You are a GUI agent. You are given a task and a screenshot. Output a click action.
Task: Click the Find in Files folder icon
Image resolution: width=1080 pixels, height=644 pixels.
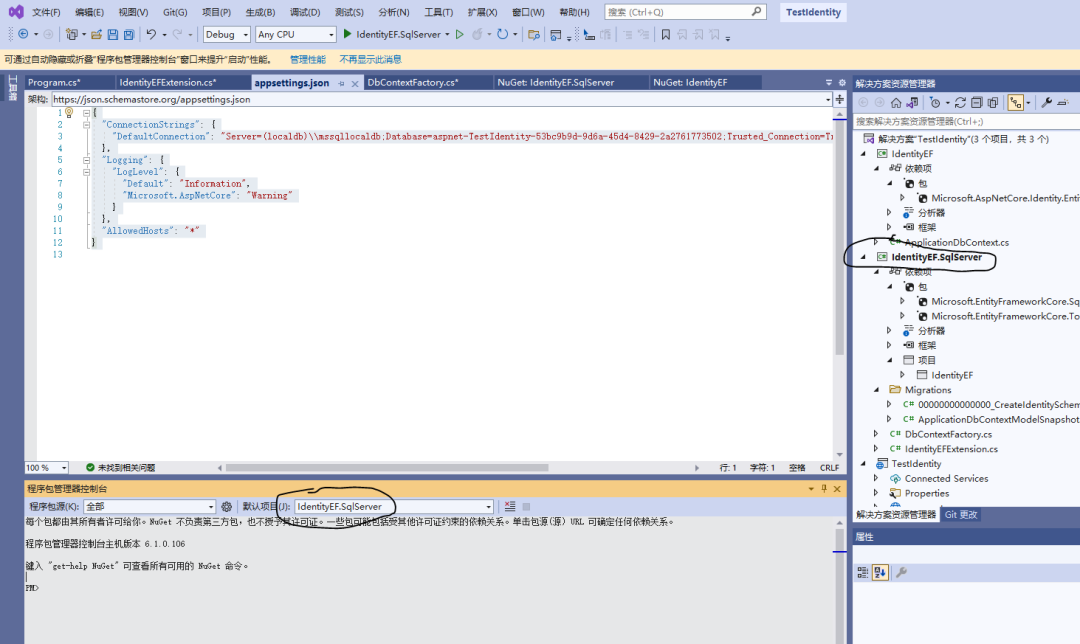[534, 34]
